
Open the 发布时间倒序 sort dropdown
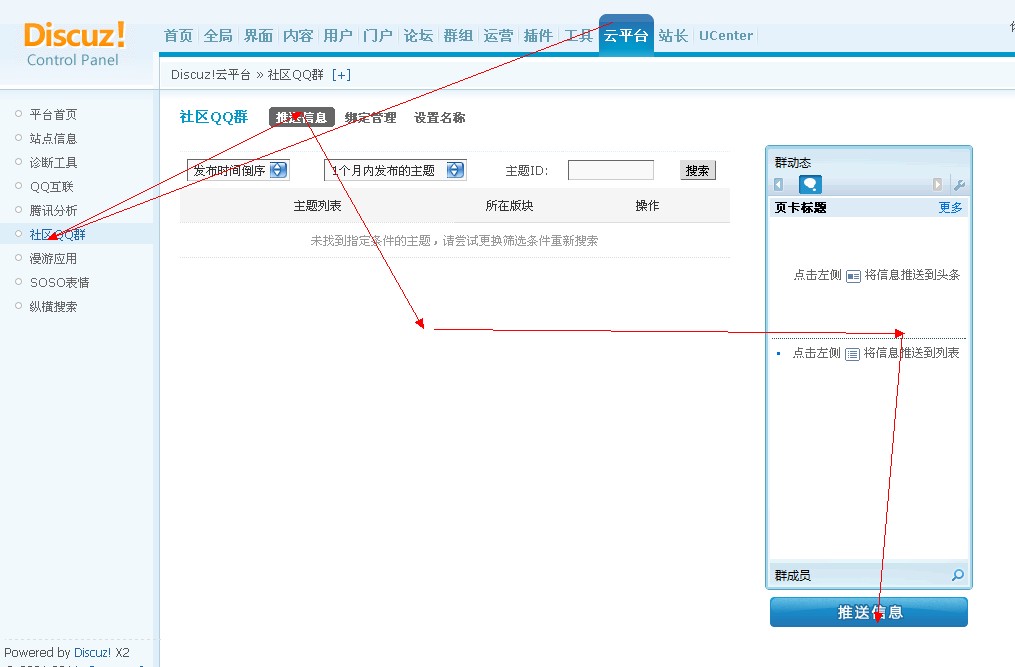tap(238, 170)
